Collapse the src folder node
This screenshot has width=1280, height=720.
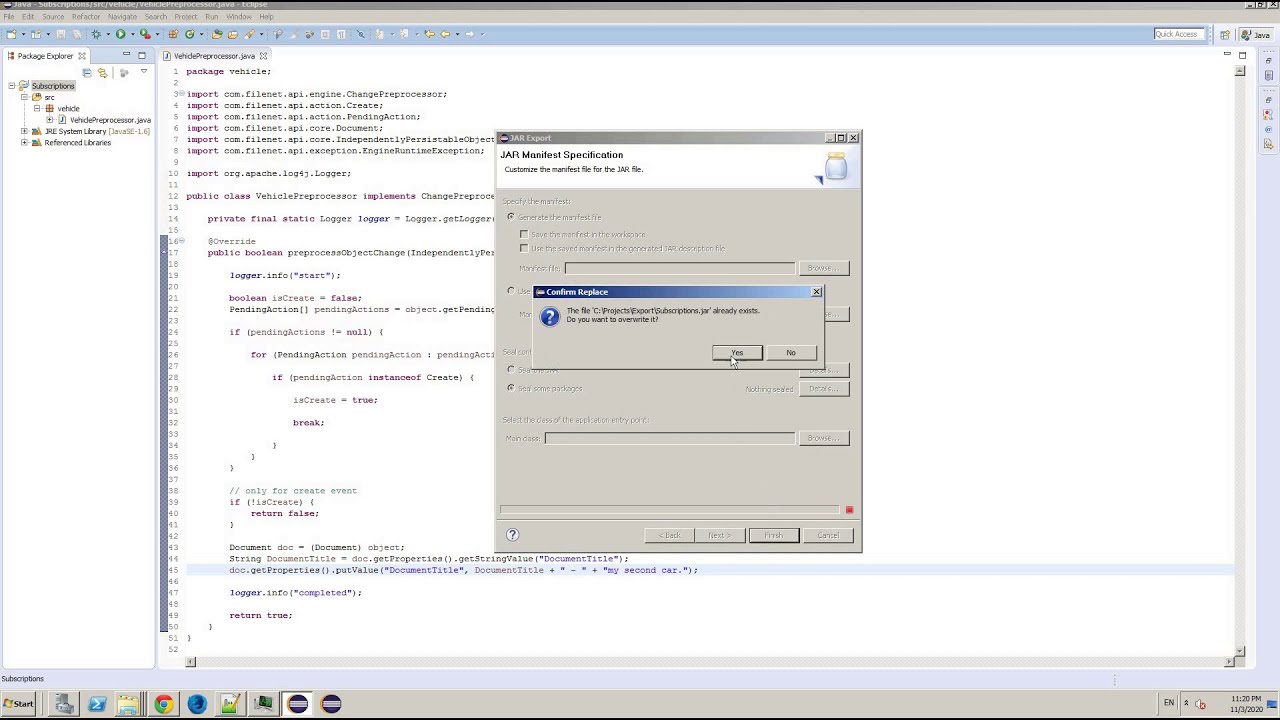pos(24,97)
